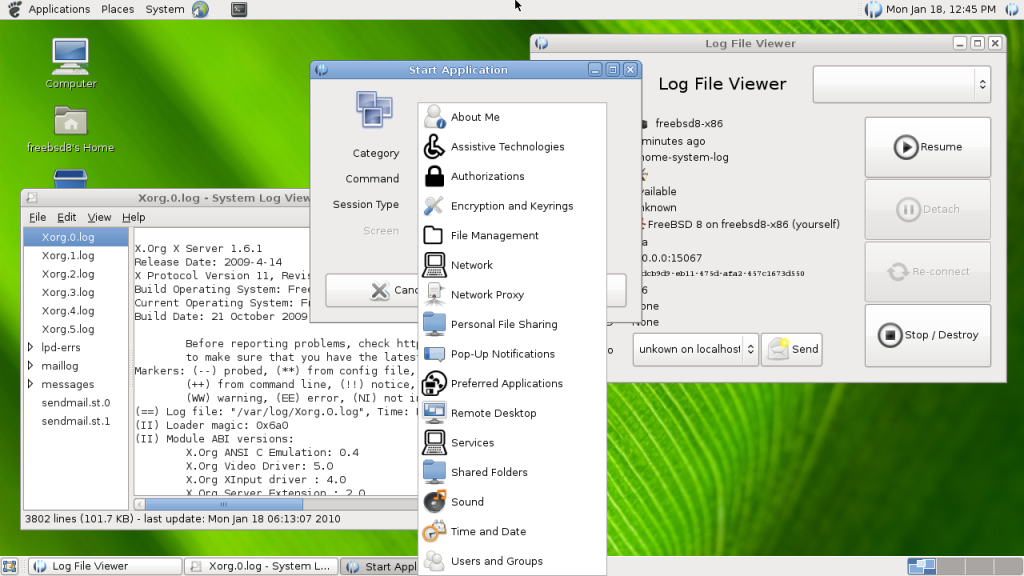Viewport: 1024px width, 576px height.
Task: Expand the lpd-errs log tree
Action: [30, 347]
